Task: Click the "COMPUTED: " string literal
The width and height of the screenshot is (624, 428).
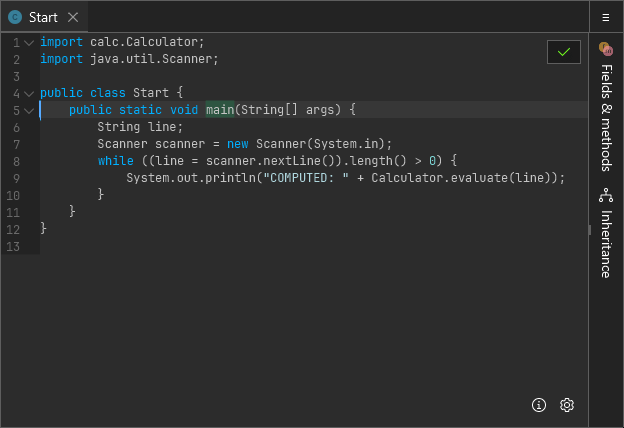Action: click(x=306, y=178)
